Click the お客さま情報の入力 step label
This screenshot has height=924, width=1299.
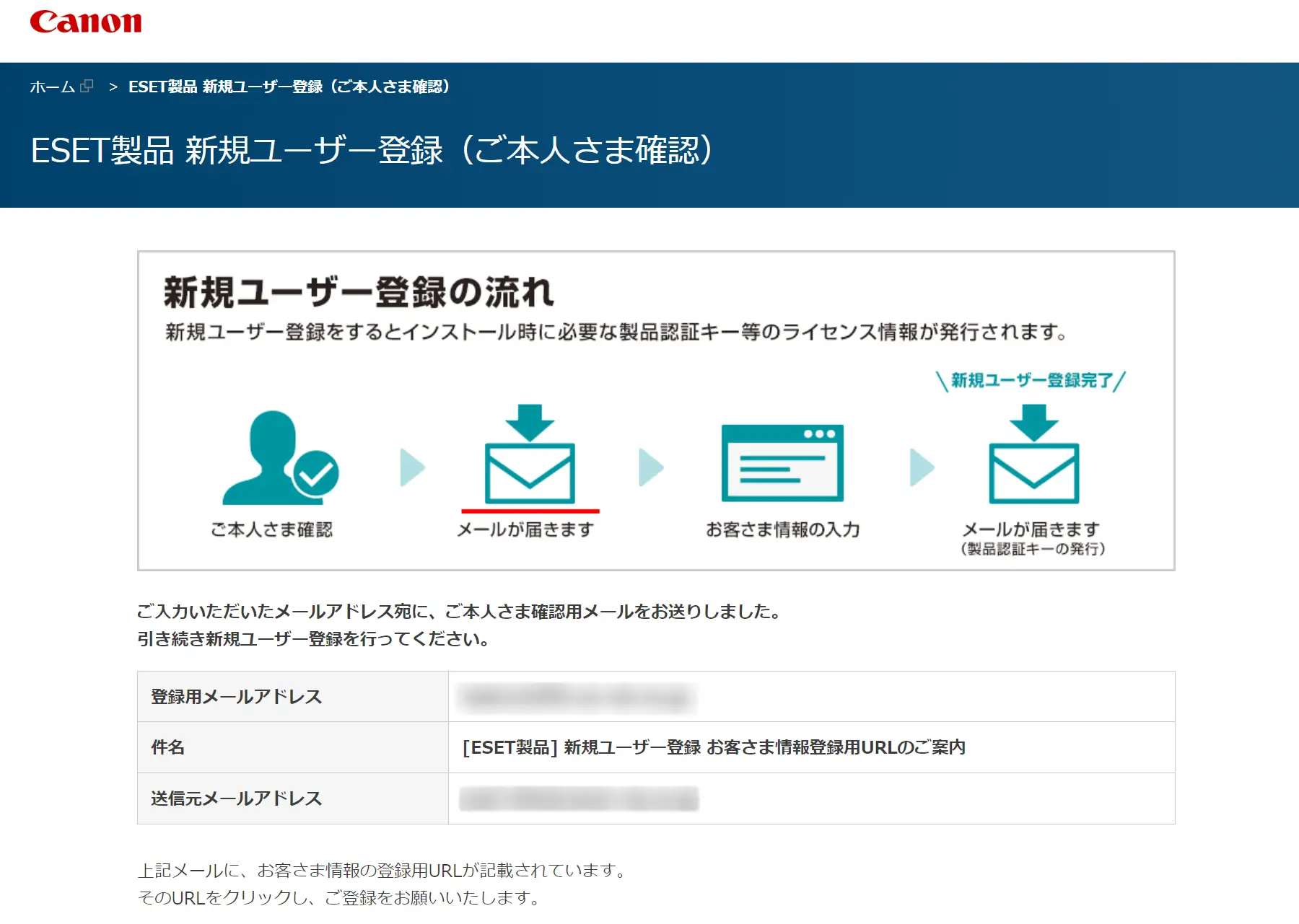point(783,529)
